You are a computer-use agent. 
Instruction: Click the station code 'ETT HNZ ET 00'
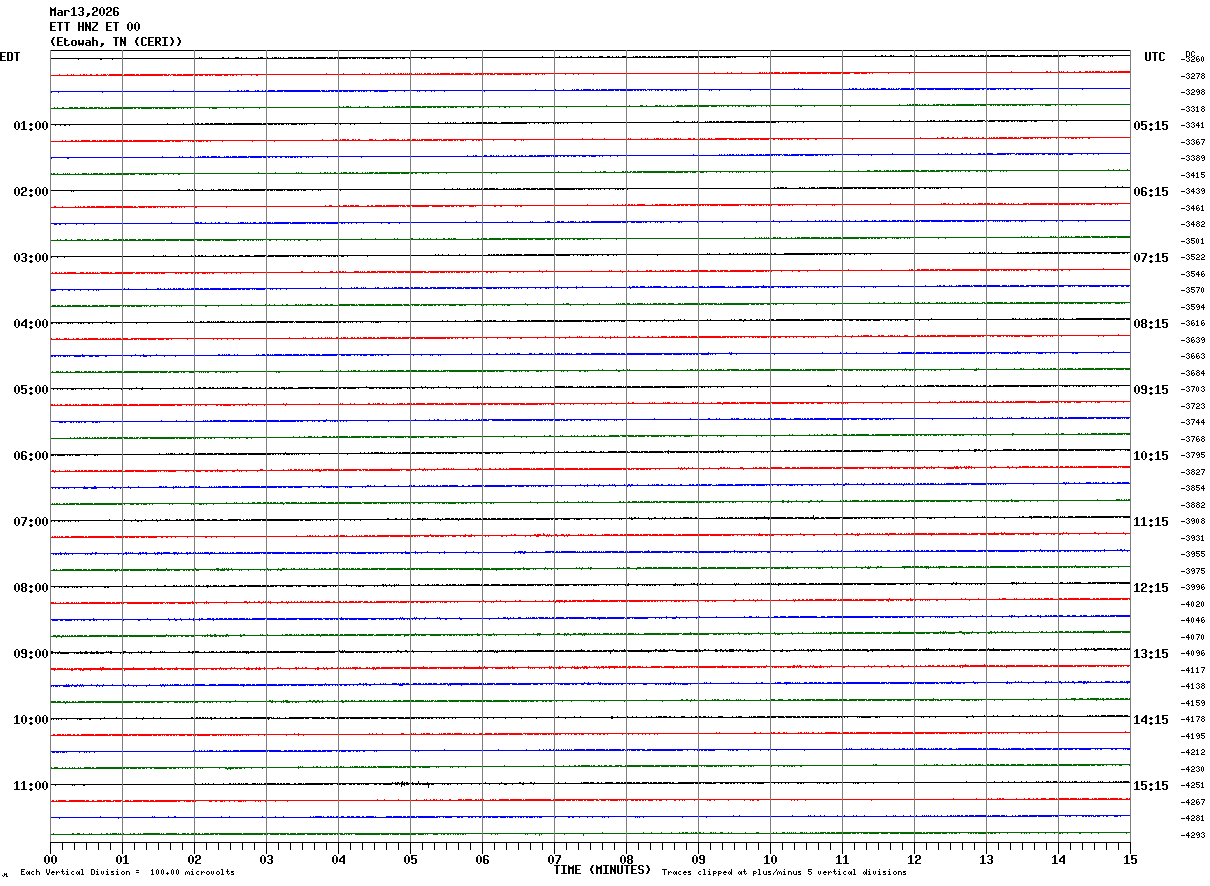(x=95, y=27)
